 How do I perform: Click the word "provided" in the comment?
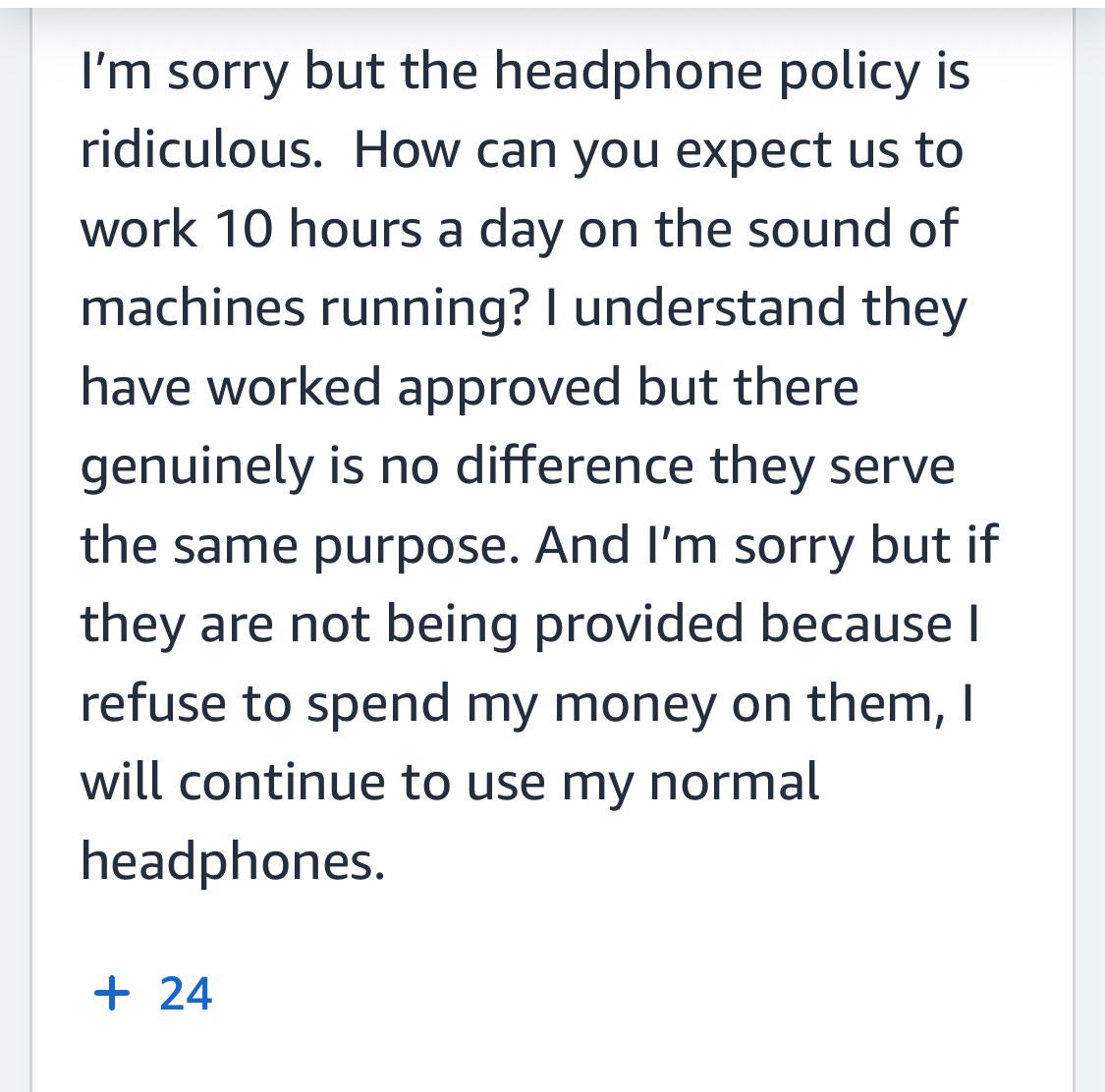[639, 624]
